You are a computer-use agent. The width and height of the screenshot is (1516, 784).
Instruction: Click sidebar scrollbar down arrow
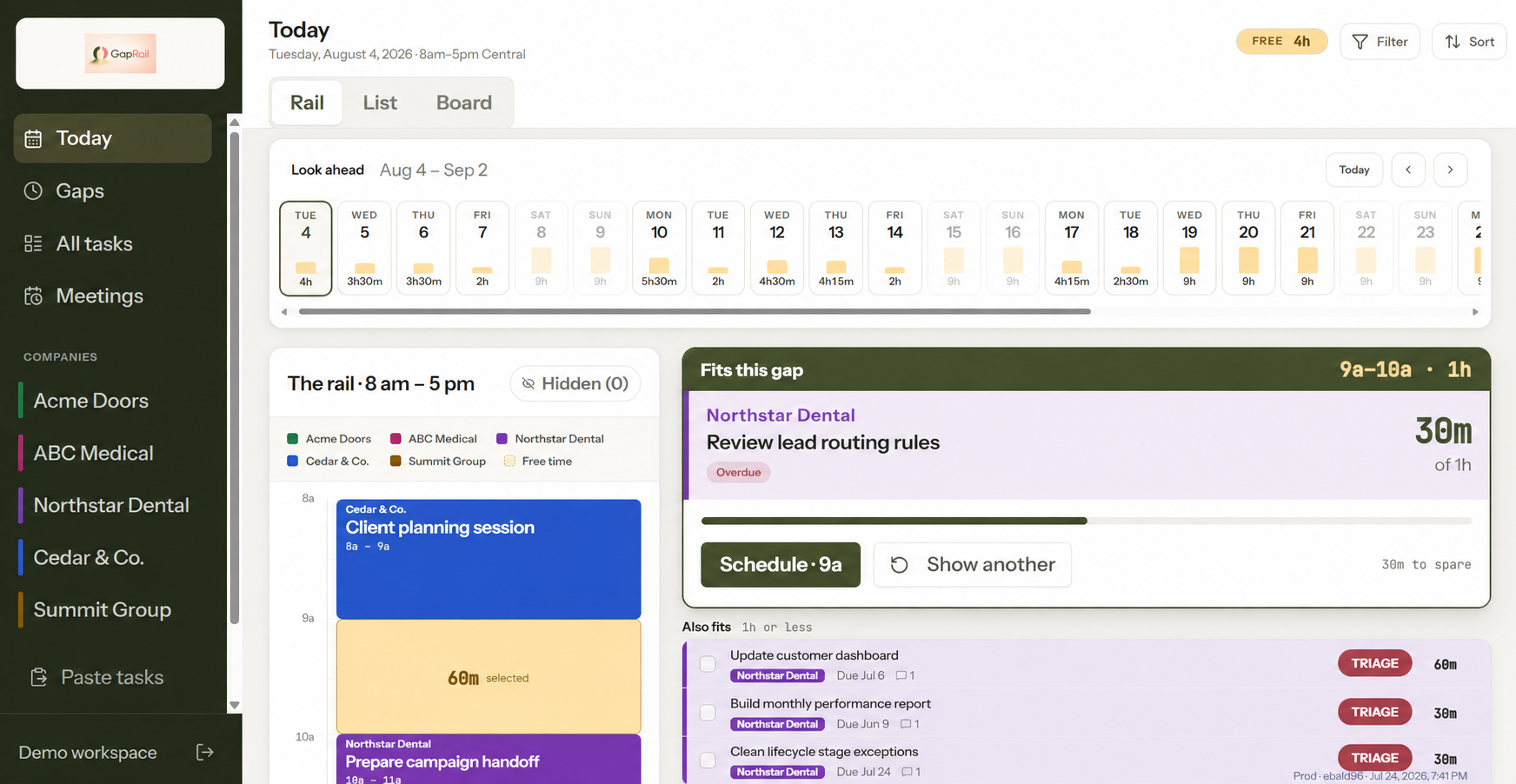(234, 705)
